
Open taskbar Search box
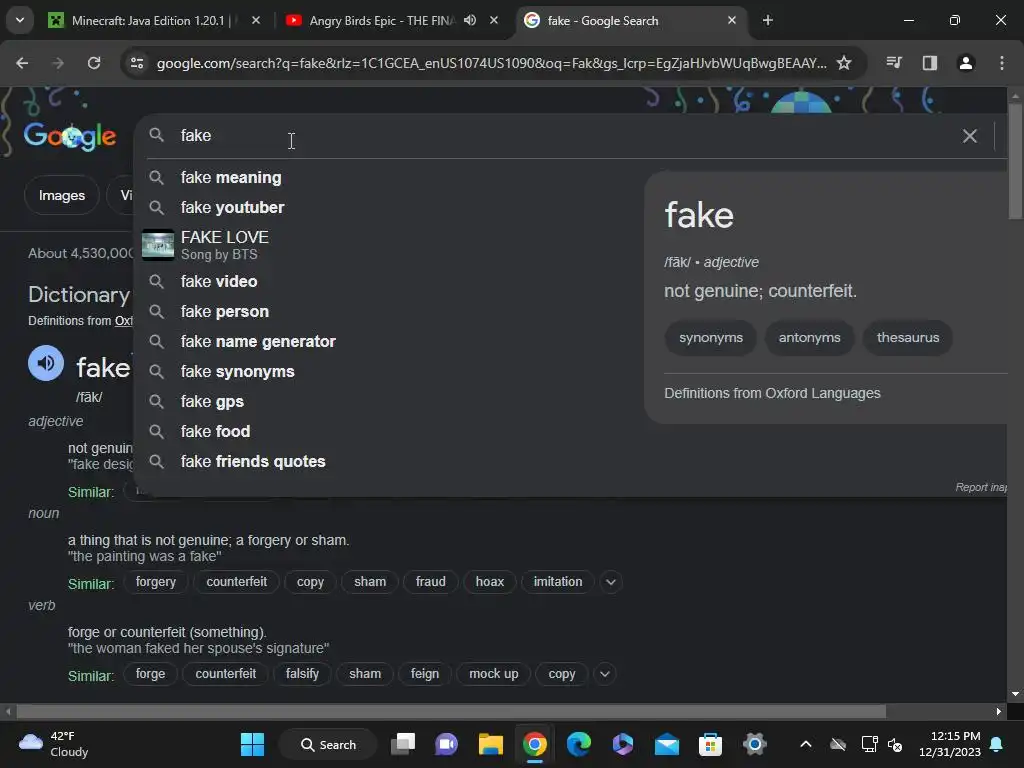[x=328, y=744]
